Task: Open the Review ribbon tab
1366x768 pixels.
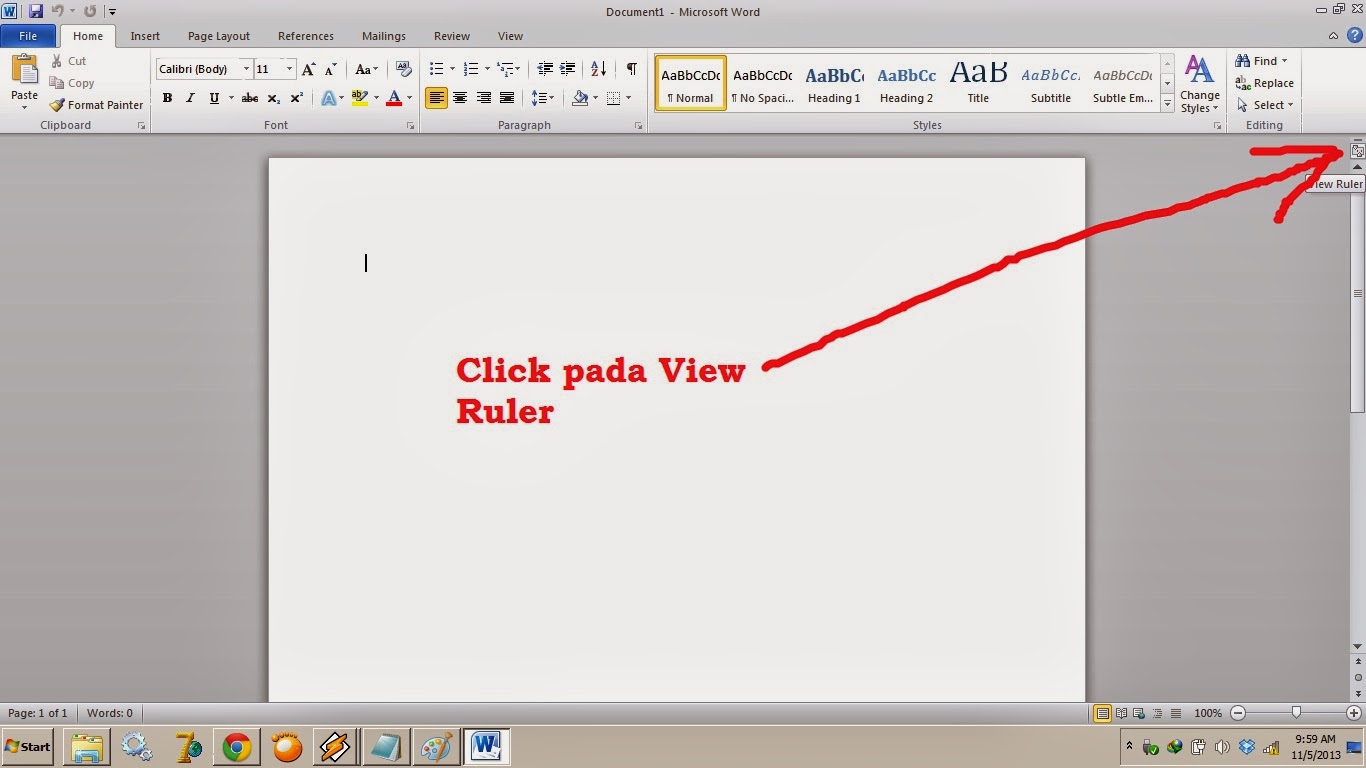Action: [x=451, y=35]
